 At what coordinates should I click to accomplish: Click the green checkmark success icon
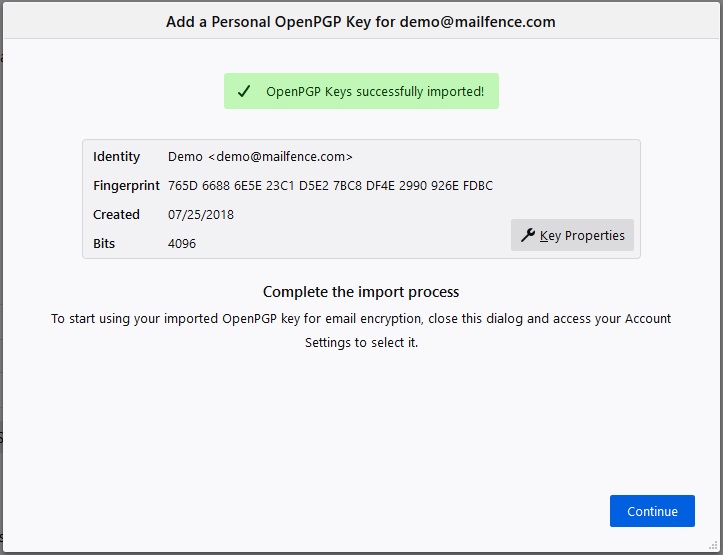coord(244,91)
